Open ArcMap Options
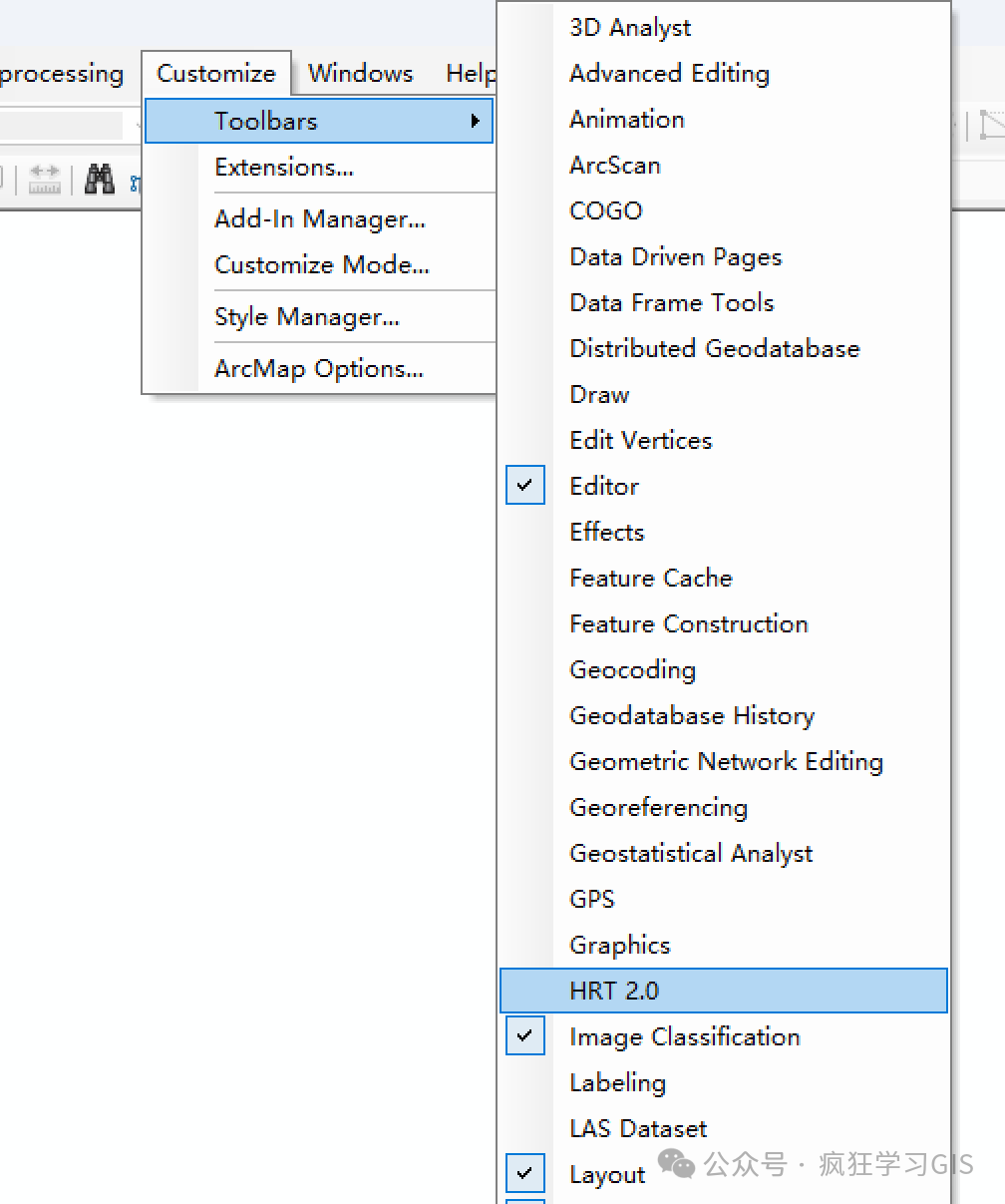This screenshot has width=1005, height=1204. tap(320, 369)
